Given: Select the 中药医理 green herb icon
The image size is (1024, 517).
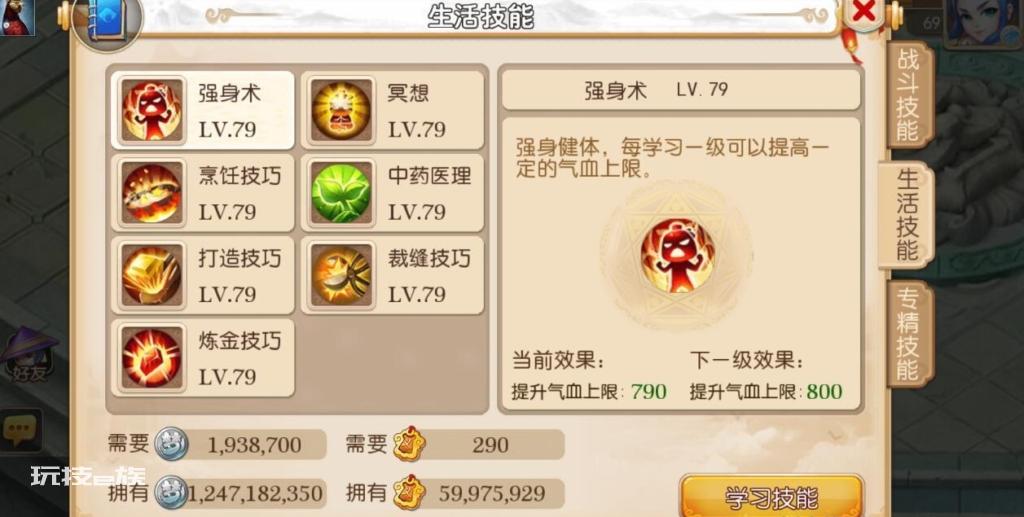Looking at the screenshot, I should click(x=341, y=193).
